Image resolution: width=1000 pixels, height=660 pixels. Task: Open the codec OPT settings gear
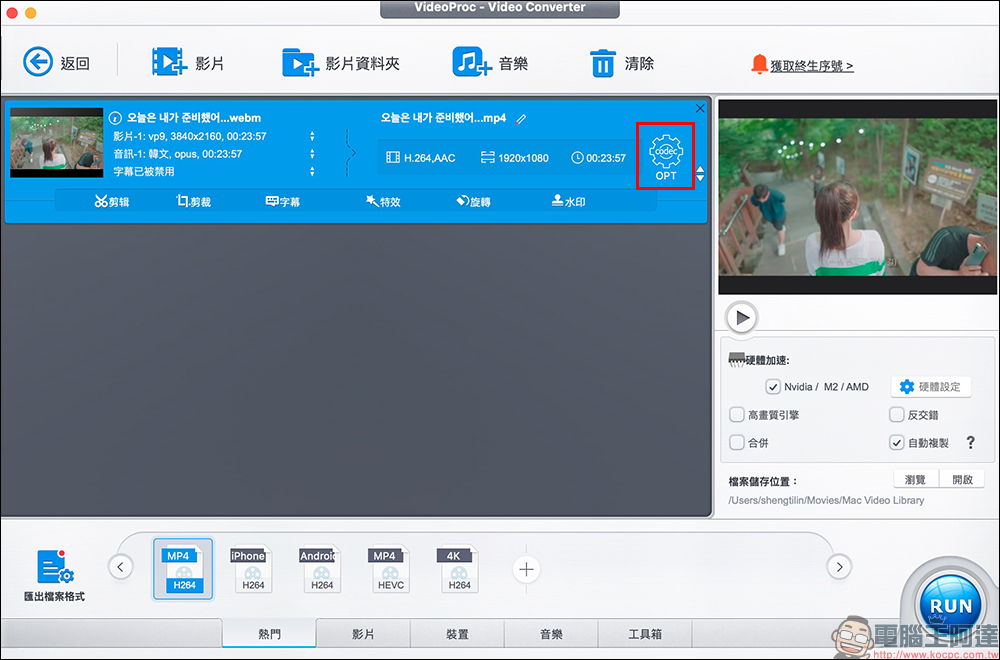pos(665,154)
